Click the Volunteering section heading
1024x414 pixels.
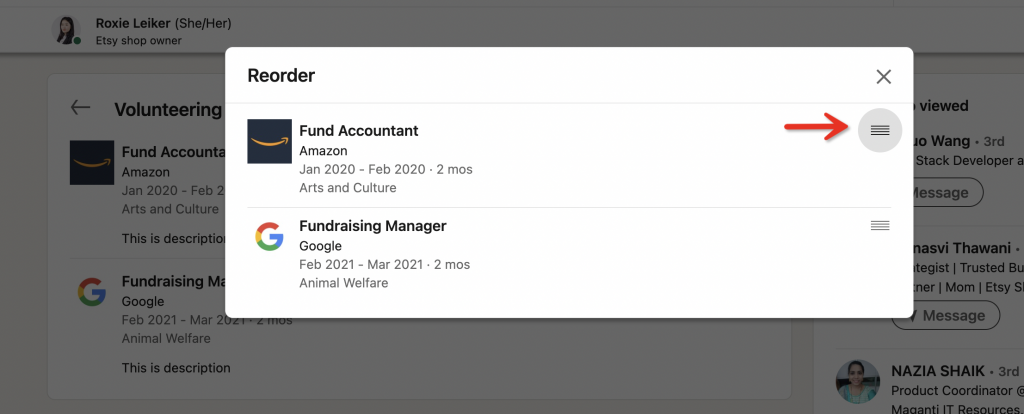click(167, 110)
